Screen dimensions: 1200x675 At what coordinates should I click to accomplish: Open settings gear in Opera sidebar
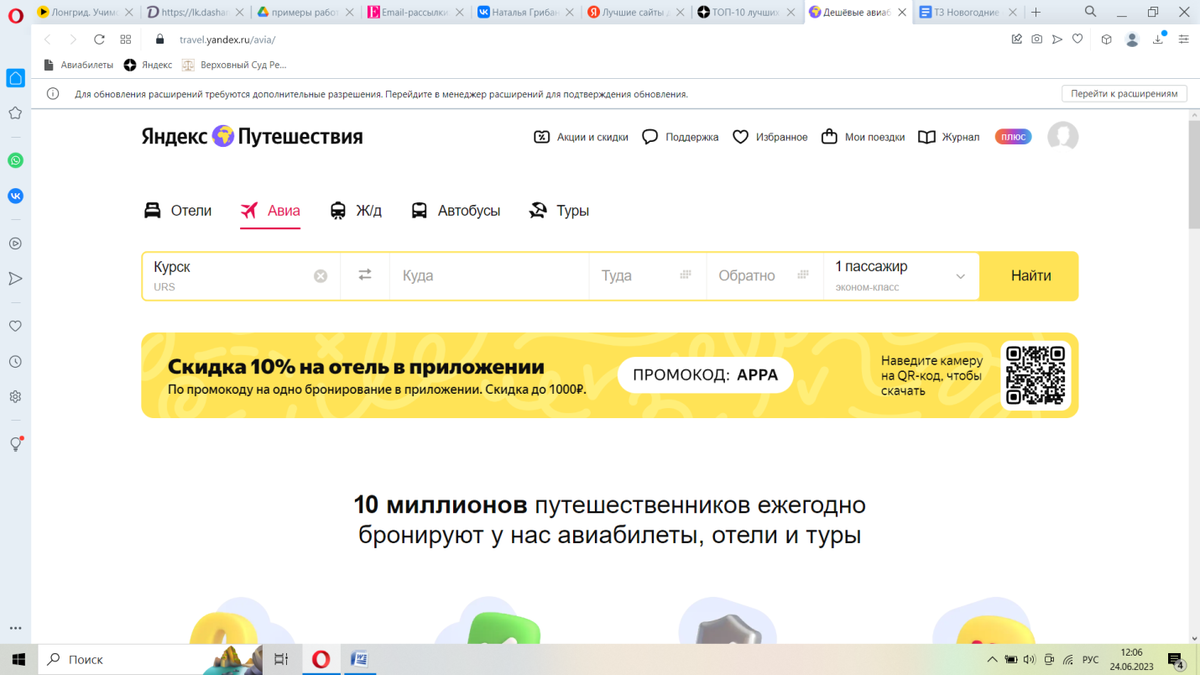(16, 397)
